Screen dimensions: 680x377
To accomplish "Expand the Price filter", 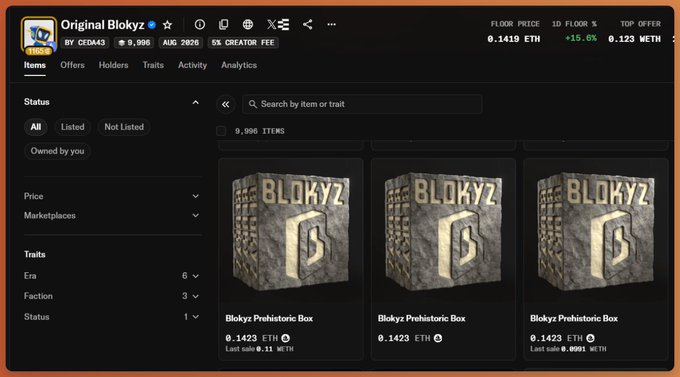I will (x=112, y=196).
